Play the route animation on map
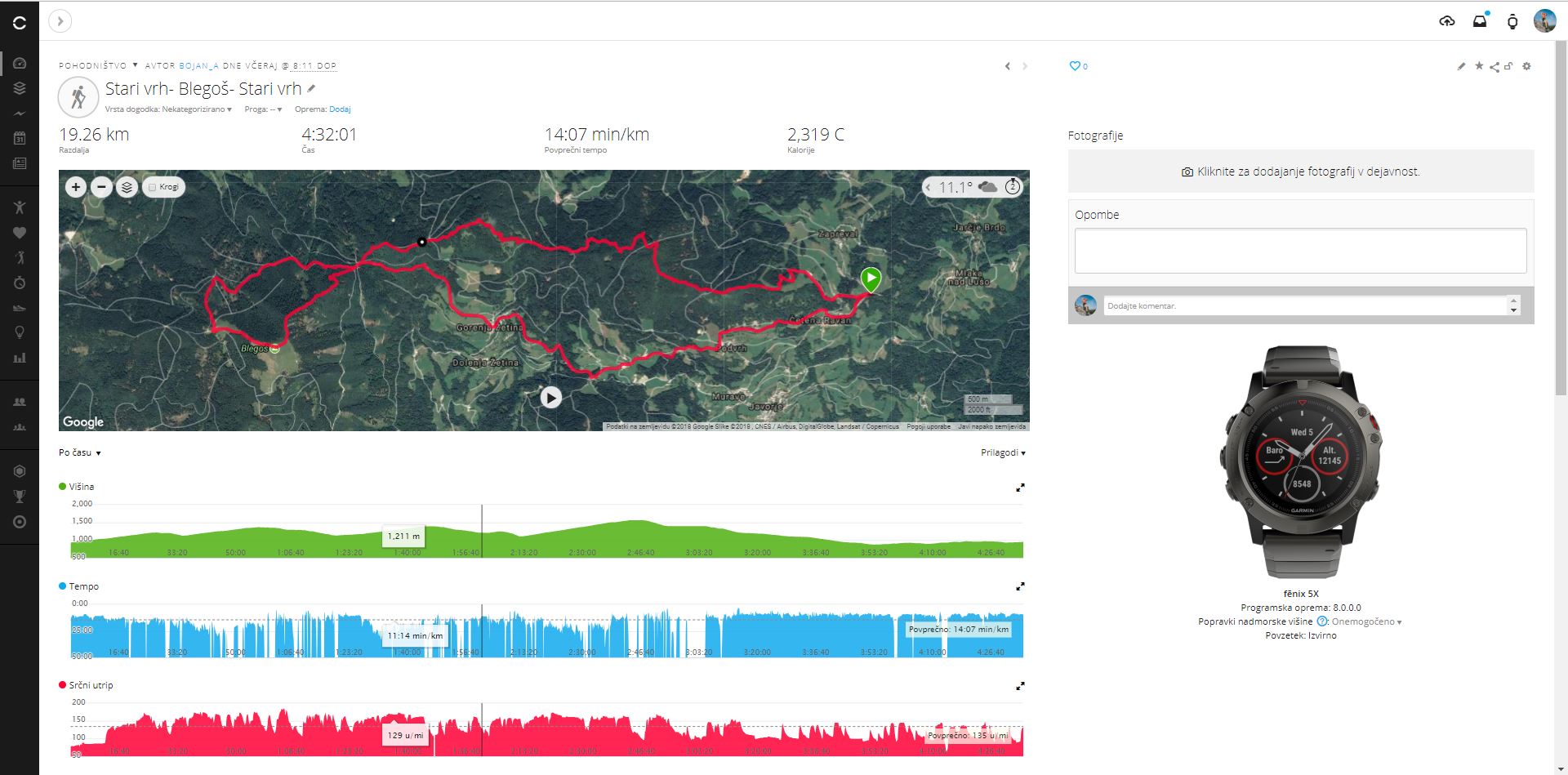The width and height of the screenshot is (1568, 775). click(x=551, y=398)
